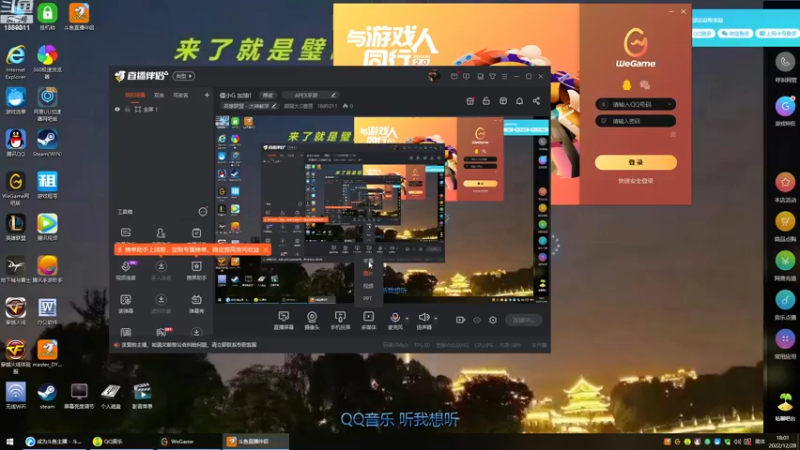The width and height of the screenshot is (800, 450).
Task: Open Internet Explorer desktop icon
Action: pos(16,62)
